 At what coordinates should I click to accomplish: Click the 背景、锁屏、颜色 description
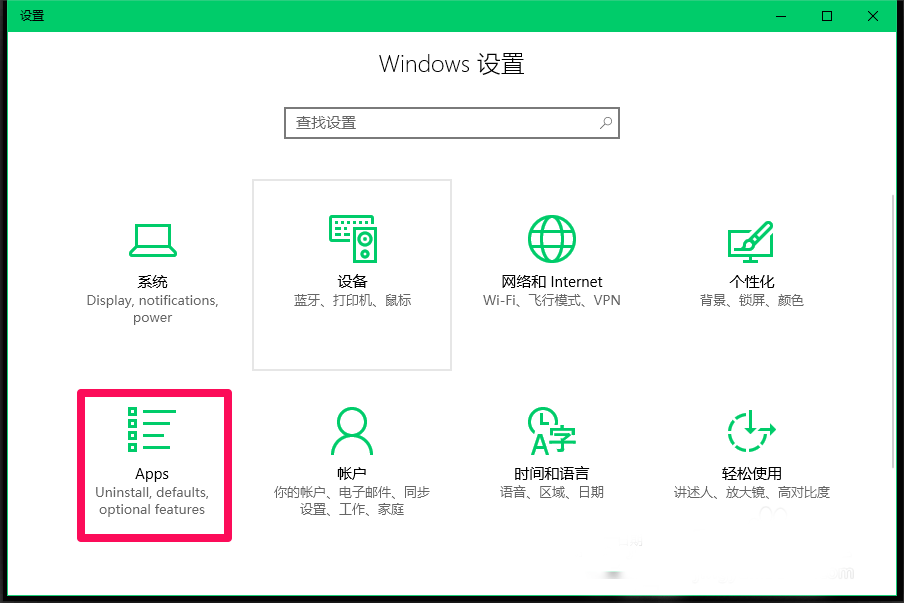(751, 300)
